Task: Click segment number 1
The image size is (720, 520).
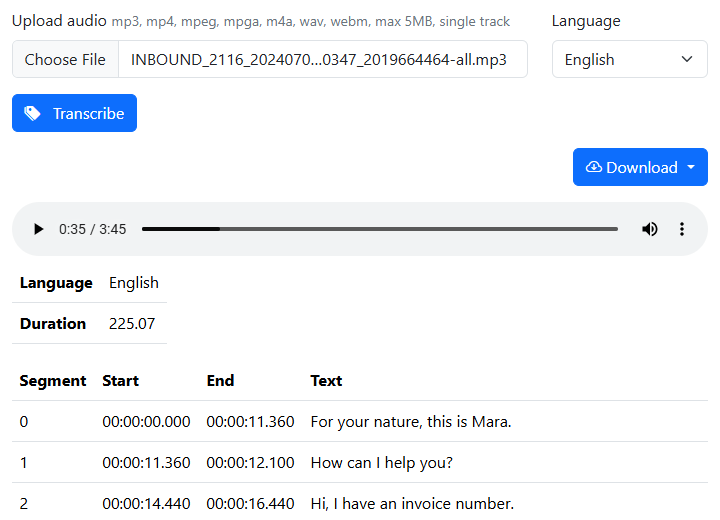Action: click(x=24, y=463)
